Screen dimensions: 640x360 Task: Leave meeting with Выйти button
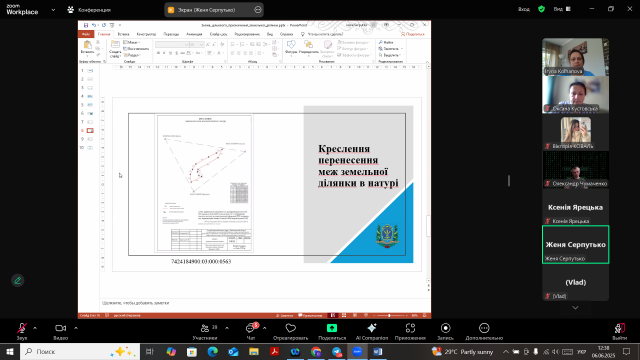coord(619,331)
